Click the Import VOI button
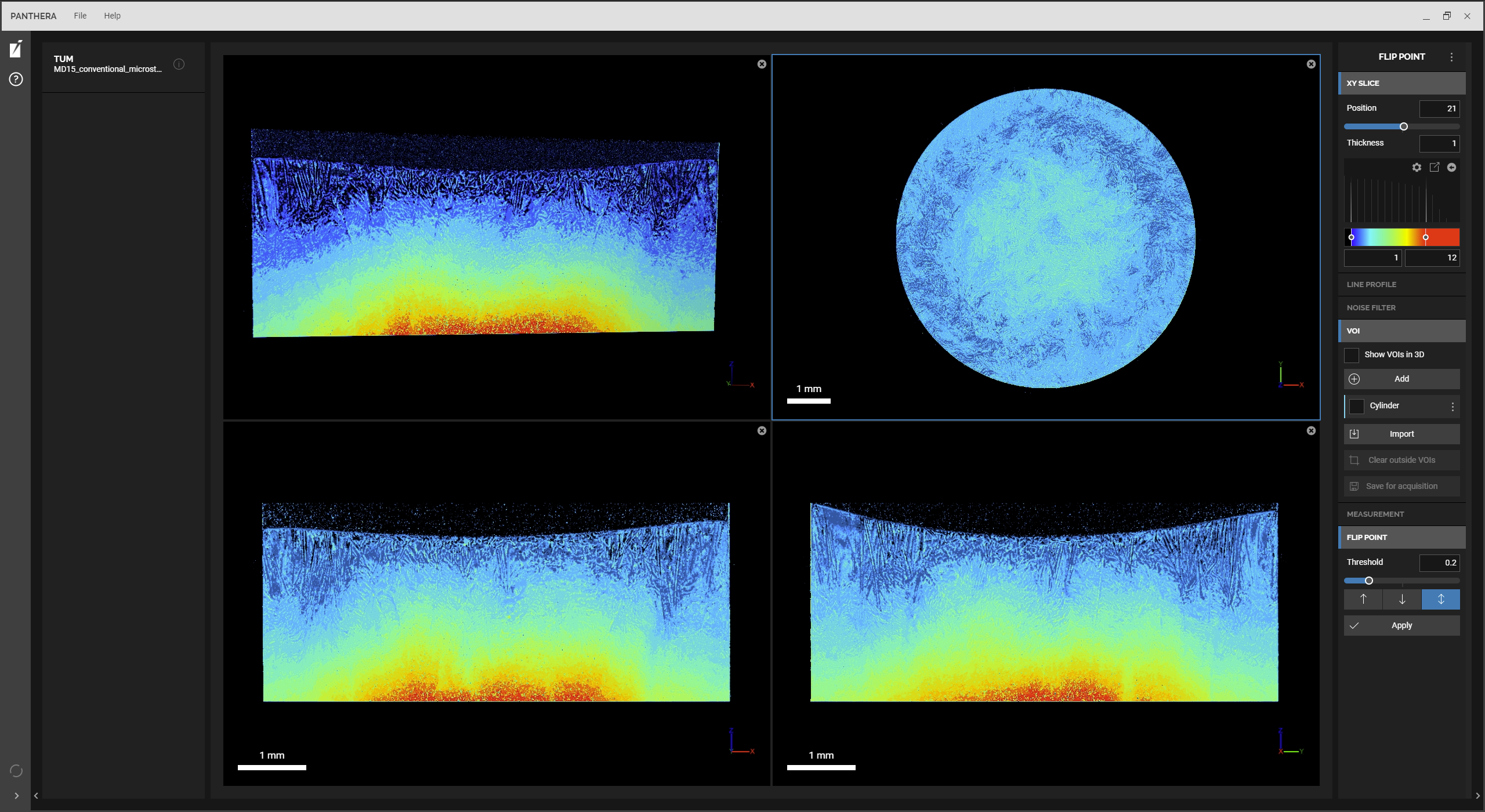Screen dimensions: 1485x812 1401,433
